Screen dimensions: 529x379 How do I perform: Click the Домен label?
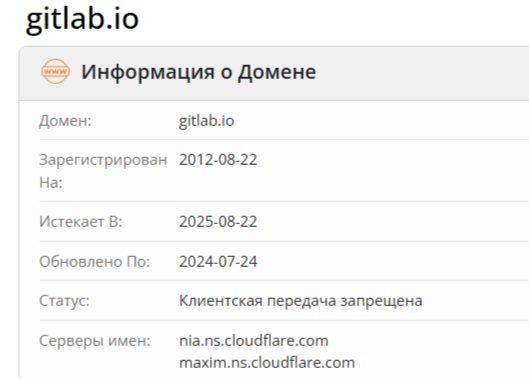tap(65, 121)
